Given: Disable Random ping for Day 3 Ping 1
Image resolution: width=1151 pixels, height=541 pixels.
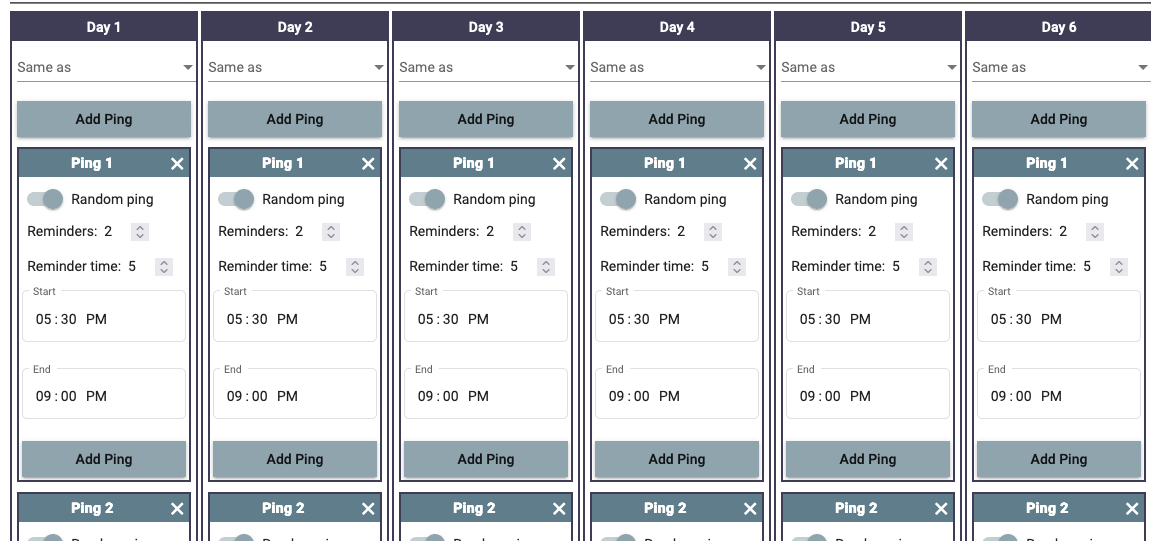Looking at the screenshot, I should (428, 200).
